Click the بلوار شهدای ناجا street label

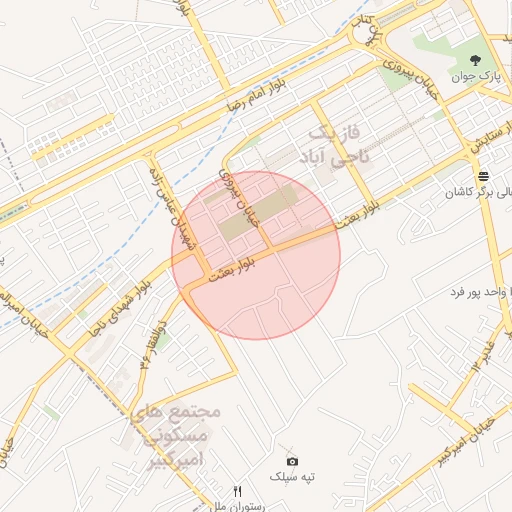tap(120, 309)
